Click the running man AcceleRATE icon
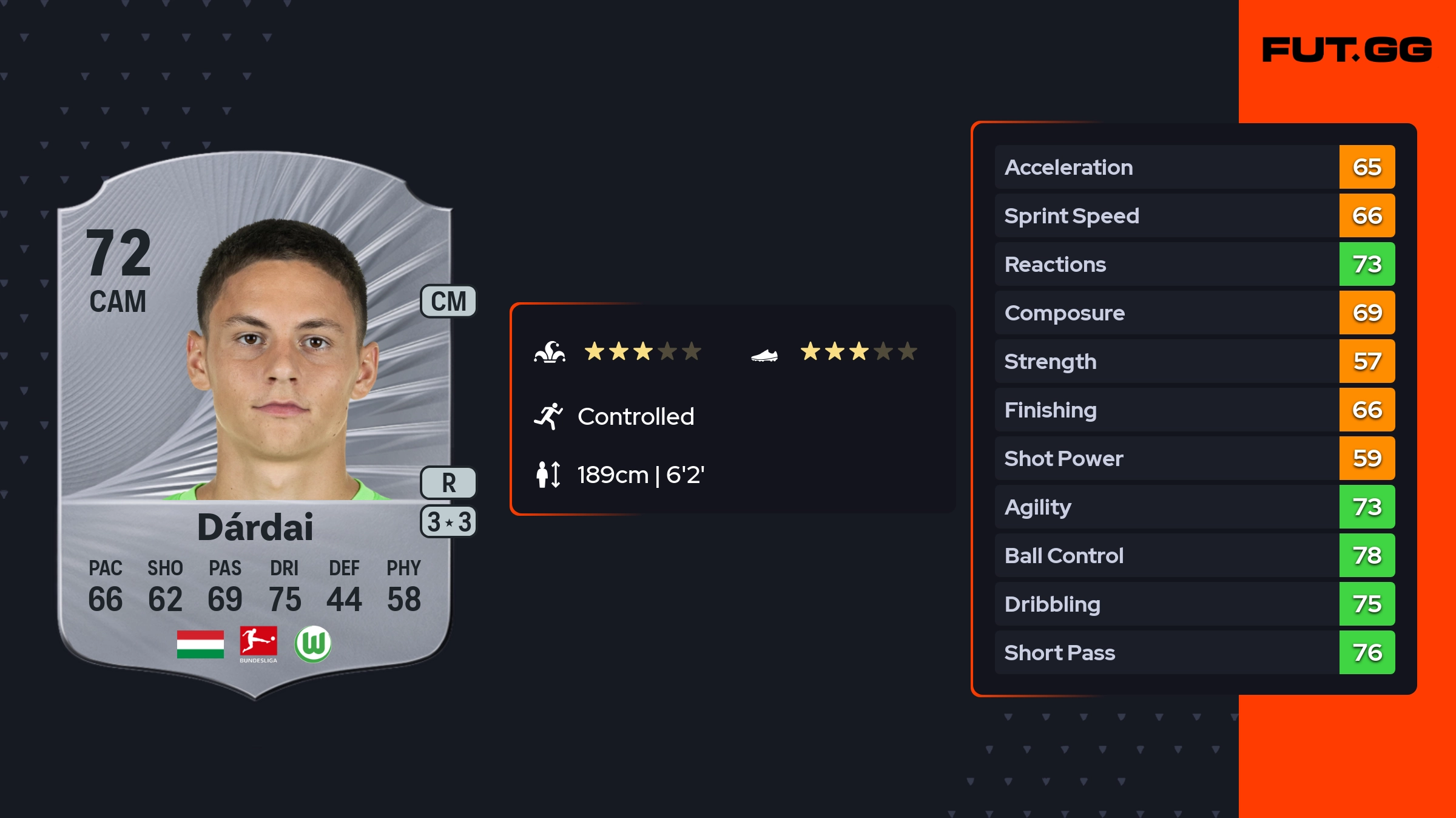This screenshot has height=818, width=1456. 548,416
